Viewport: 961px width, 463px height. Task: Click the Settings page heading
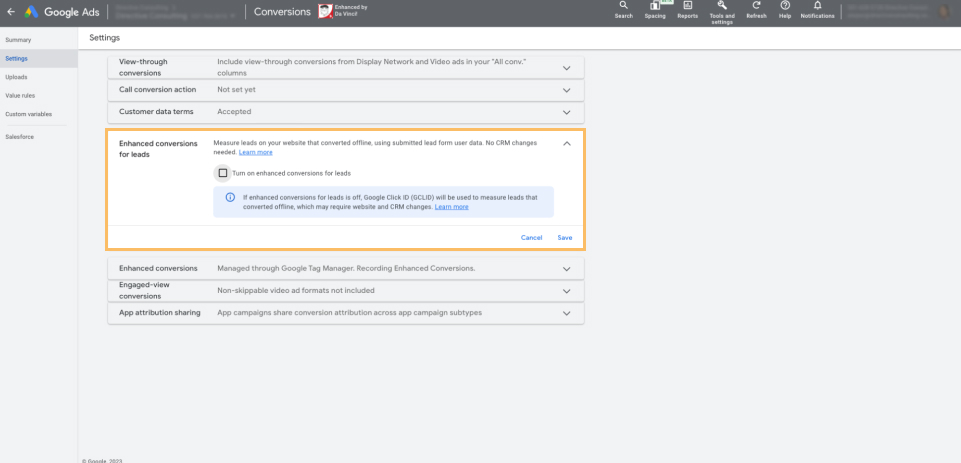[105, 38]
